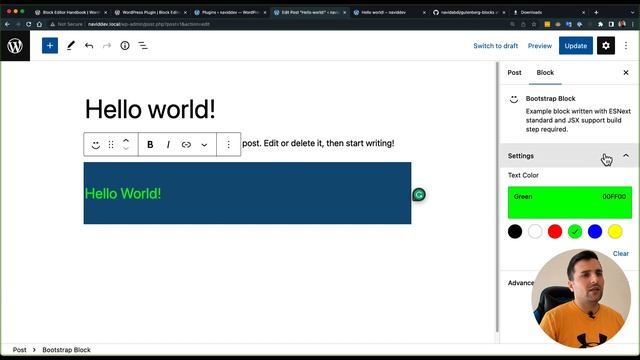
Task: Click the Bootstrap Block smiley type icon
Action: (96, 144)
